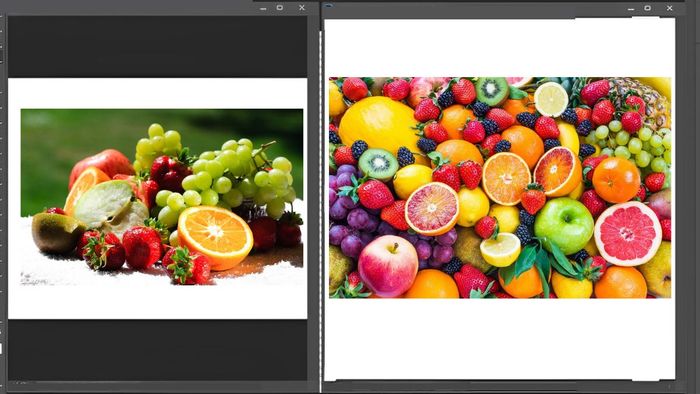The height and width of the screenshot is (394, 700).
Task: Minimize the left fruit-and-grapes document window
Action: click(263, 8)
